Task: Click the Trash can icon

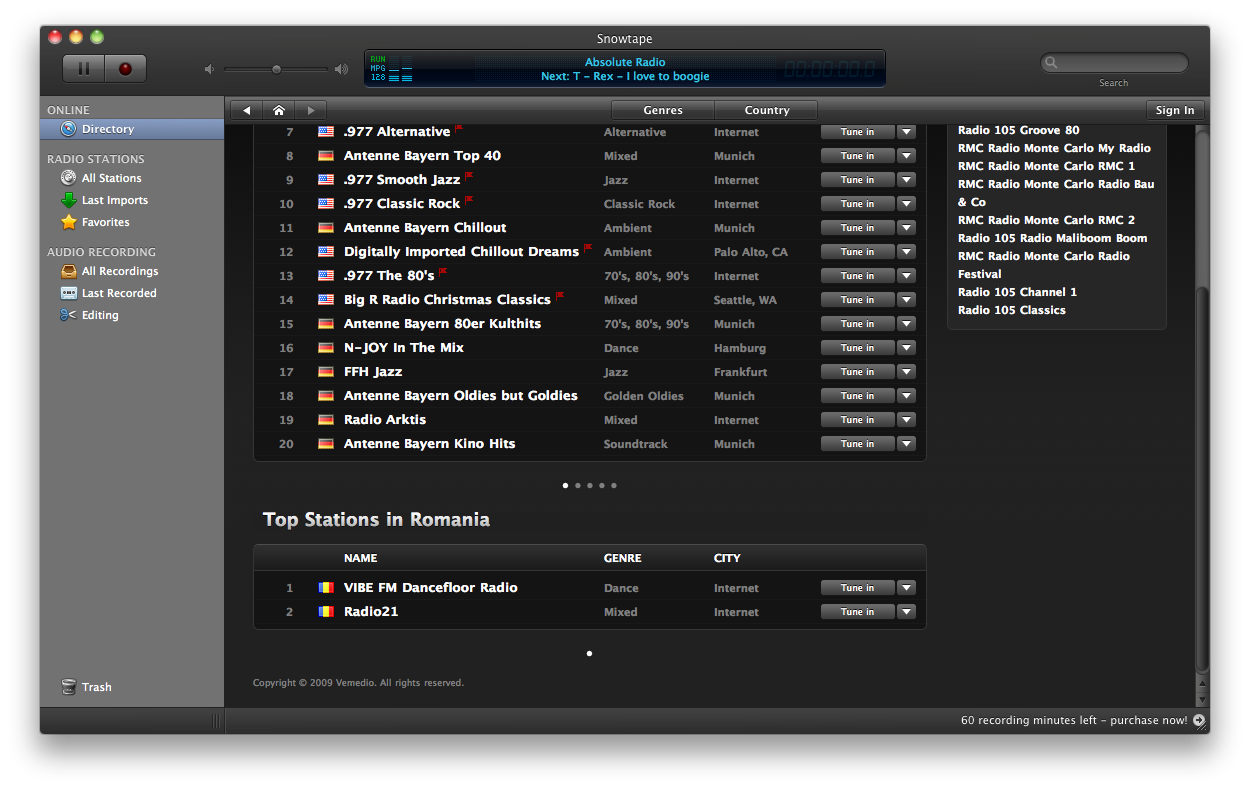Action: [68, 687]
